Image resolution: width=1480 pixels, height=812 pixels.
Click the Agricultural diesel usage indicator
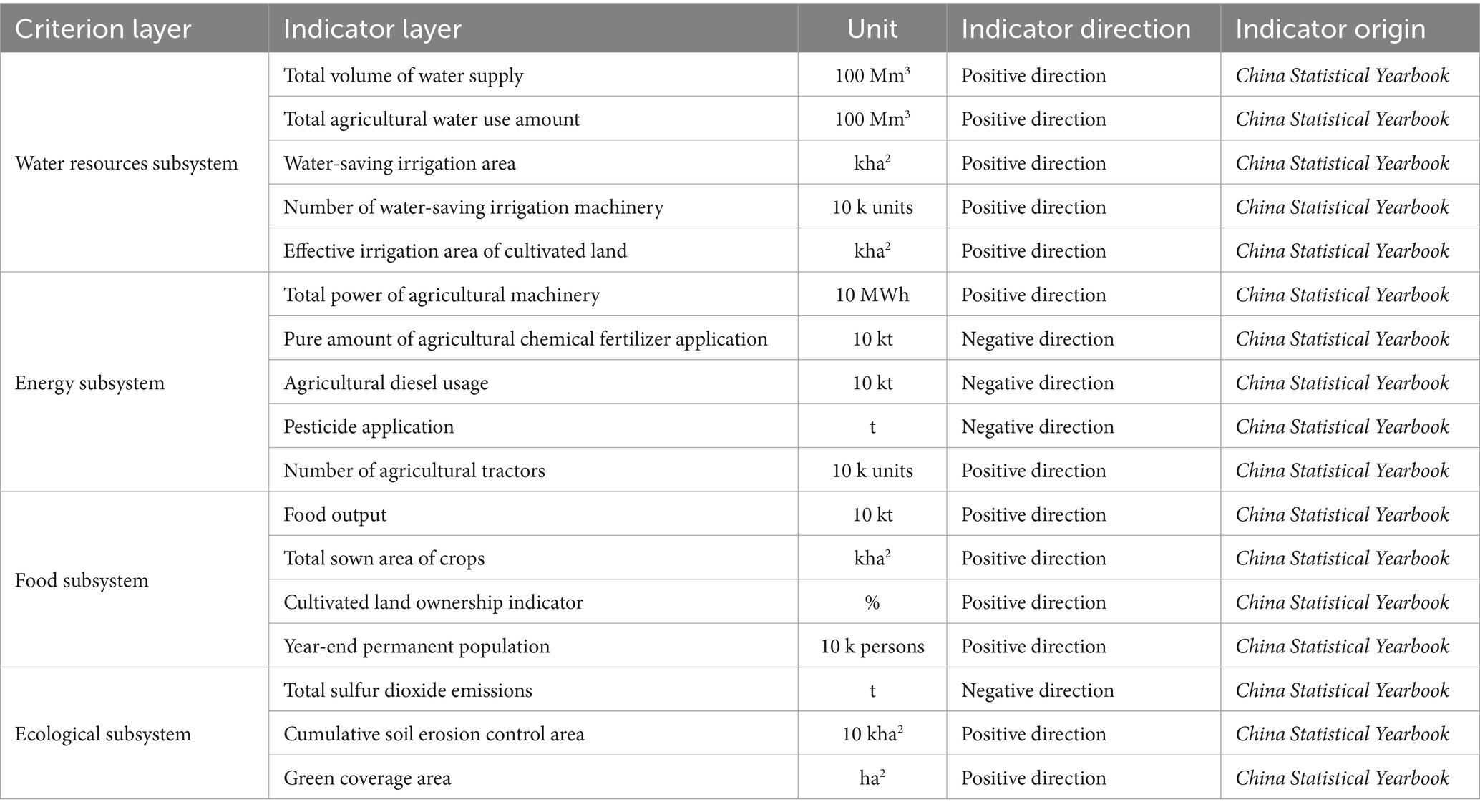point(386,383)
